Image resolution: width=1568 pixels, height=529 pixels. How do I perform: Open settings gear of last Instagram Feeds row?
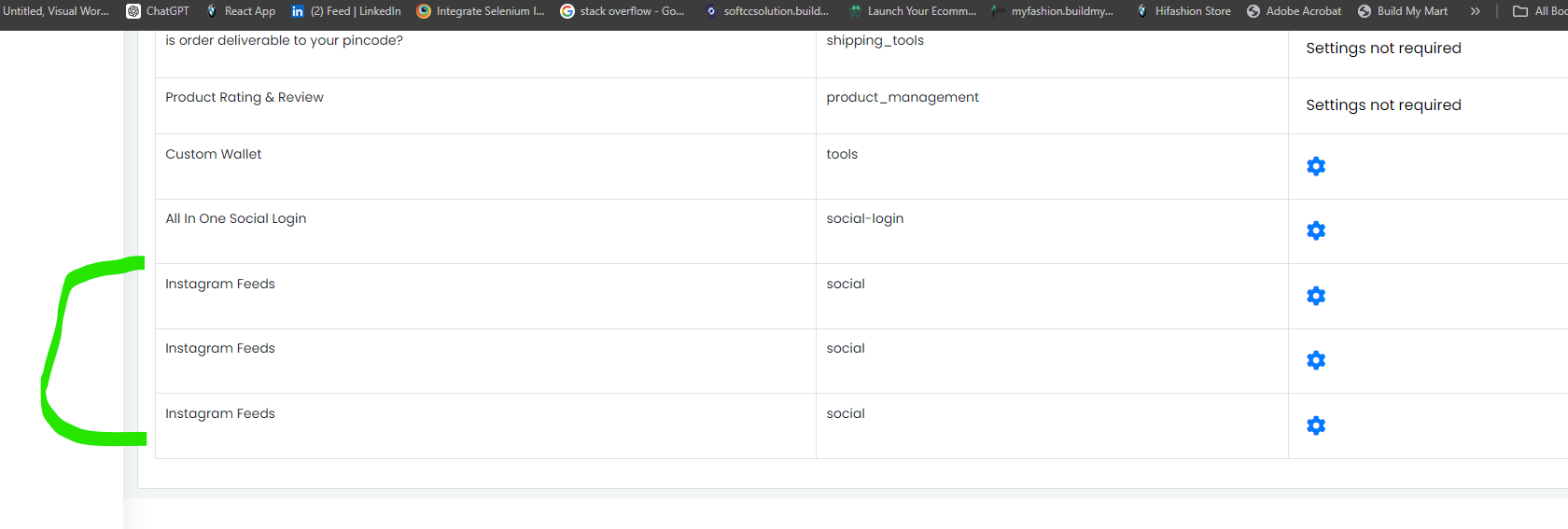click(1316, 425)
